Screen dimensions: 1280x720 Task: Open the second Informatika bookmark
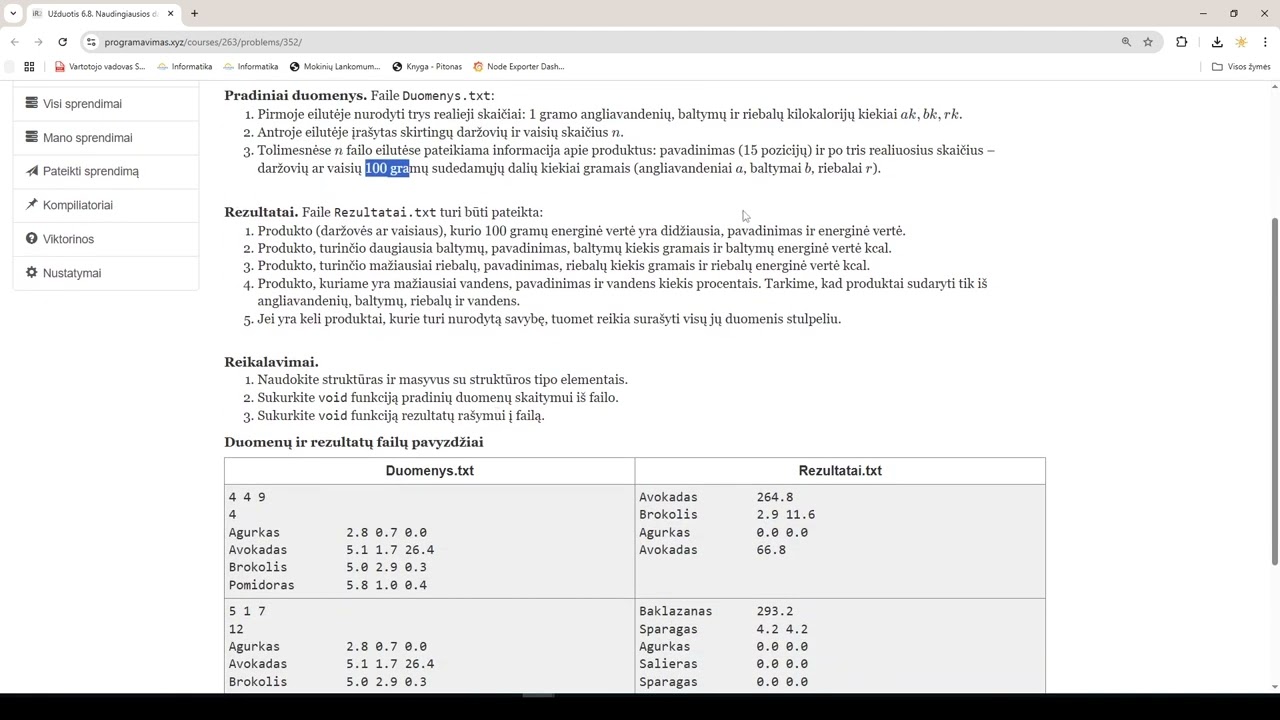[x=250, y=67]
